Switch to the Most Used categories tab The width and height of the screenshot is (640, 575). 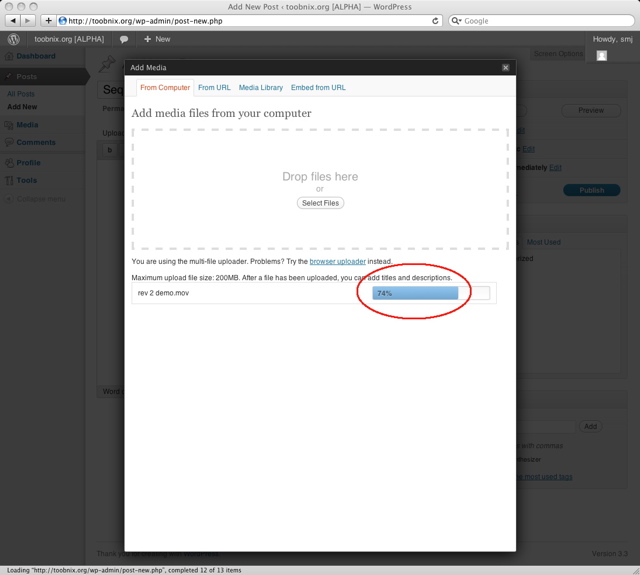coord(543,242)
